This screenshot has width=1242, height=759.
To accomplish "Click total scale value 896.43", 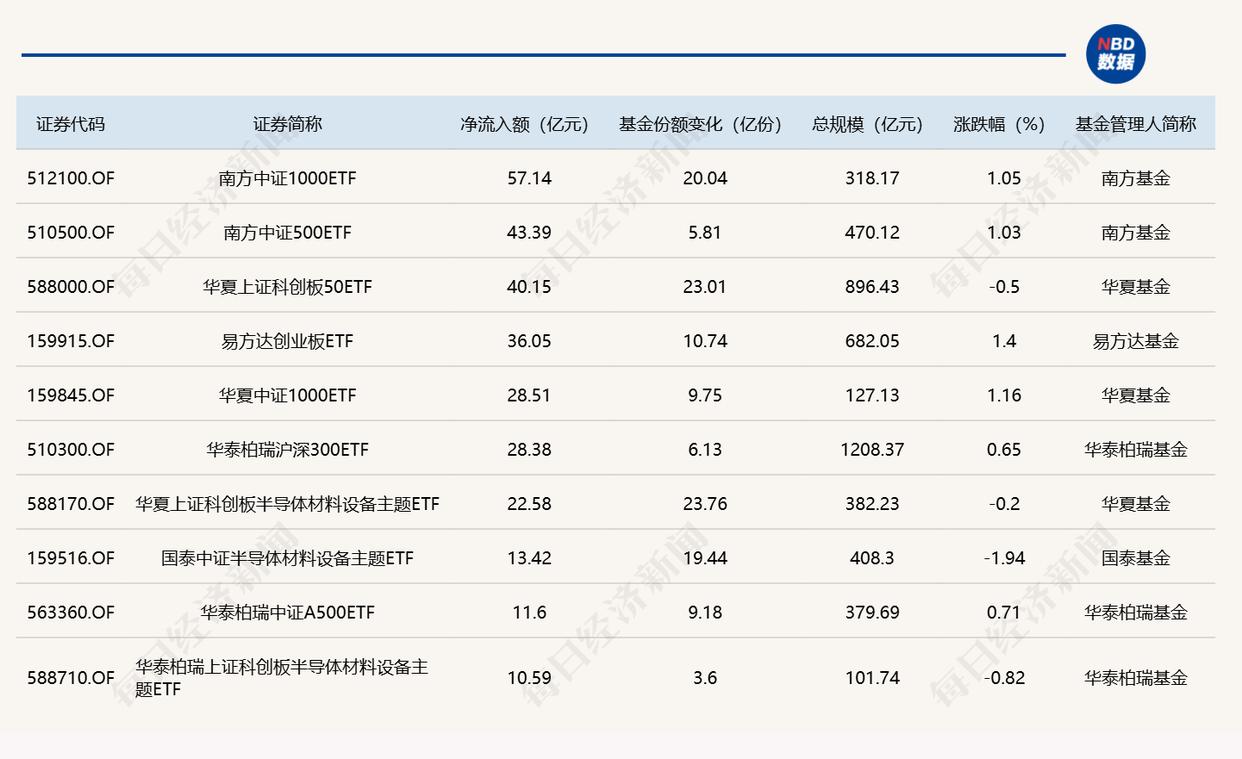I will pyautogui.click(x=872, y=286).
